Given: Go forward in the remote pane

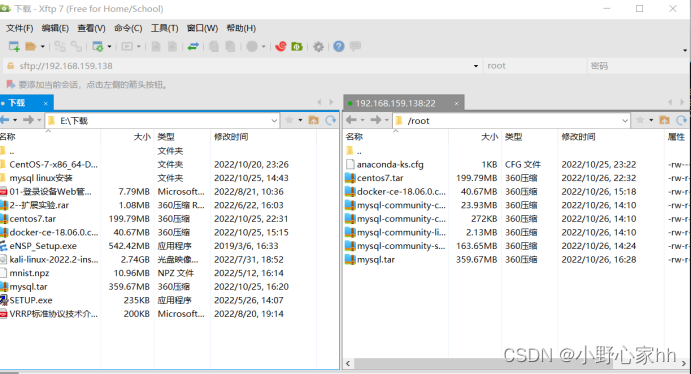Looking at the screenshot, I should click(x=375, y=120).
